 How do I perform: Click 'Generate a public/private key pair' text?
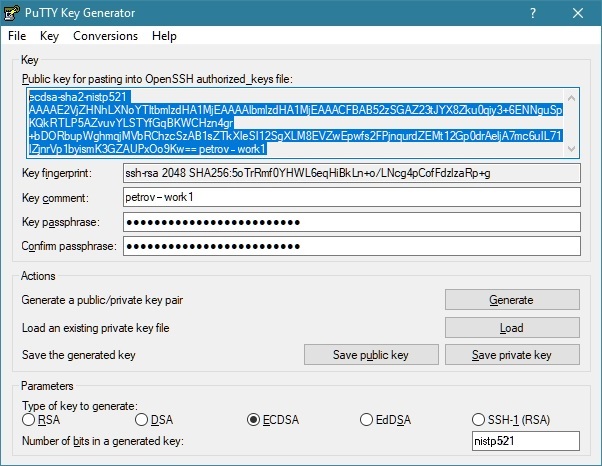[x=102, y=300]
